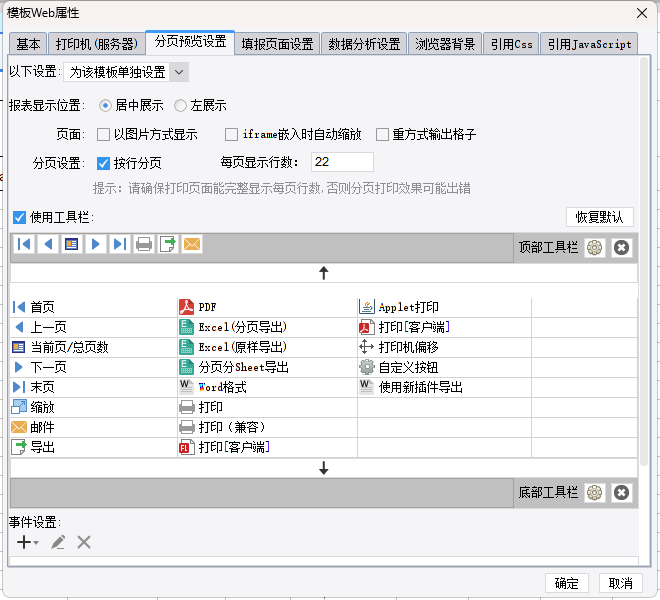Select the 邮件 button item

click(93, 427)
